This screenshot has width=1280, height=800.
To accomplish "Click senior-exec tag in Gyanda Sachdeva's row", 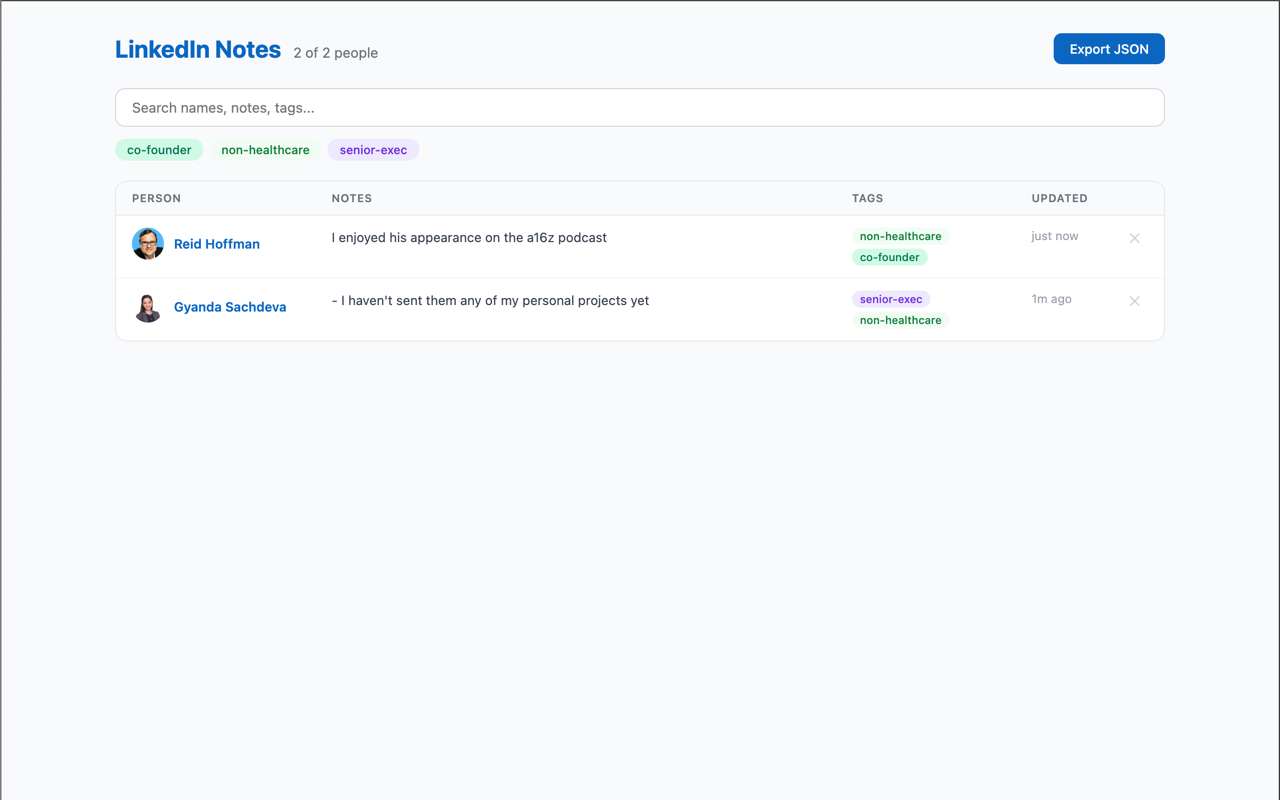I will (x=891, y=299).
